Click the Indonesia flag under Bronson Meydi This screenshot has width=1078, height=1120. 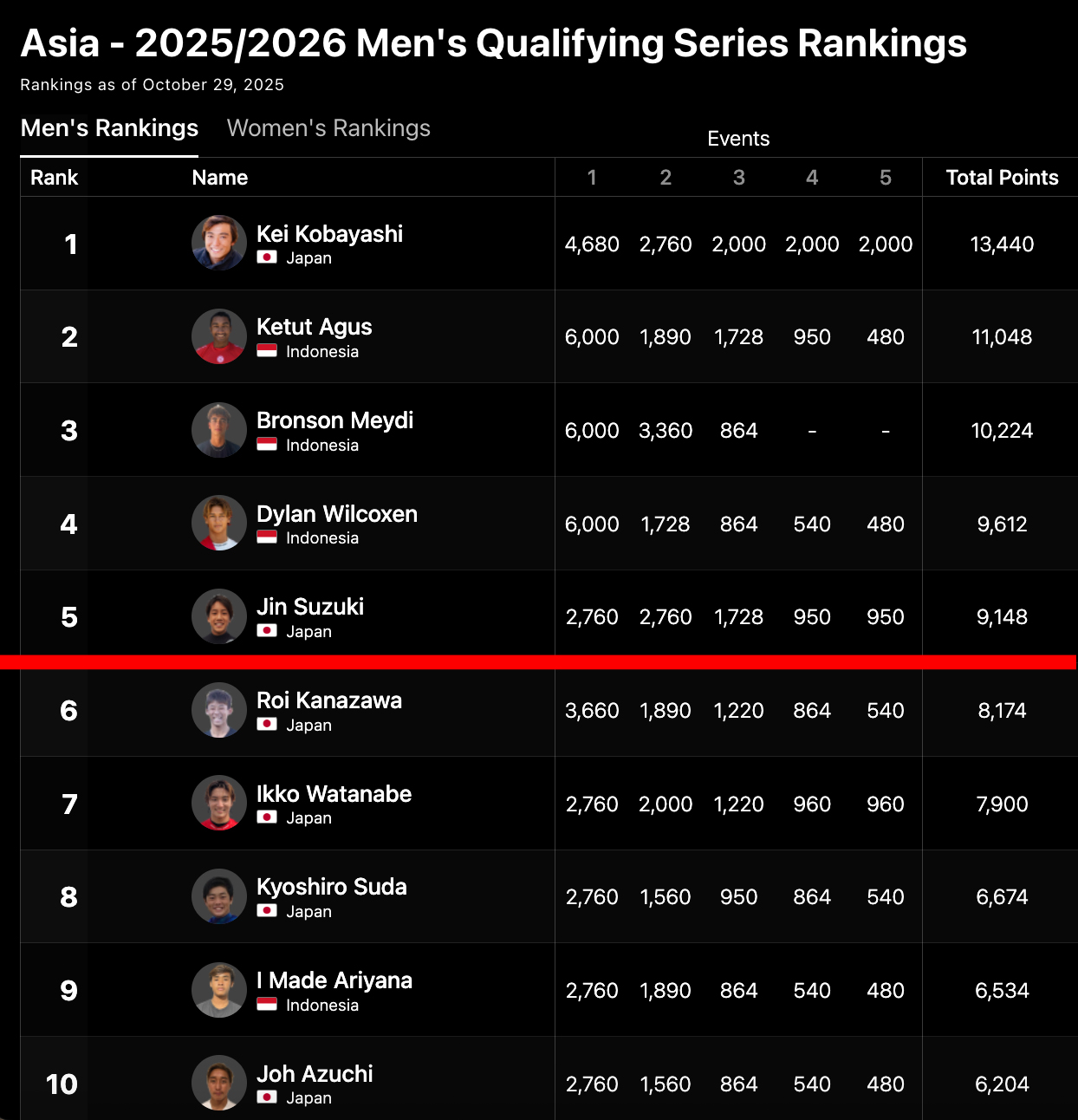267,445
